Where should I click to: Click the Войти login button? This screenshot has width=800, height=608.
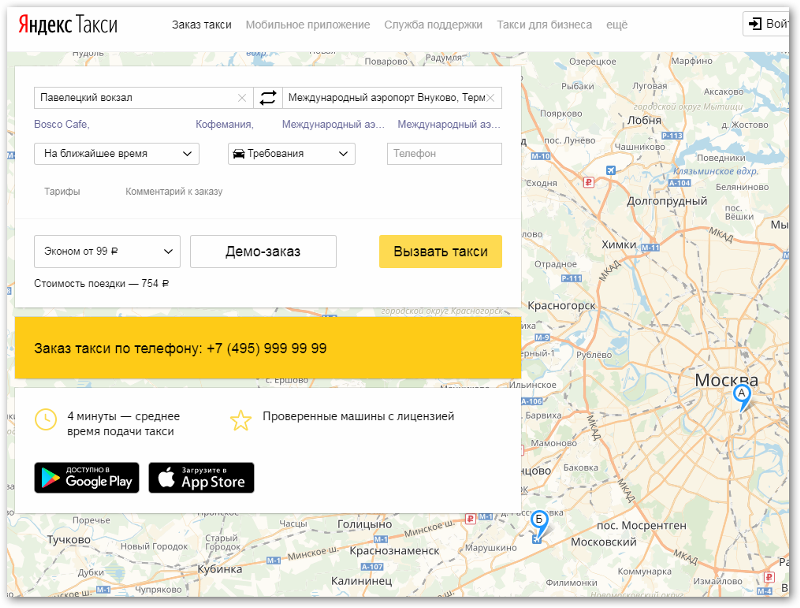click(767, 24)
